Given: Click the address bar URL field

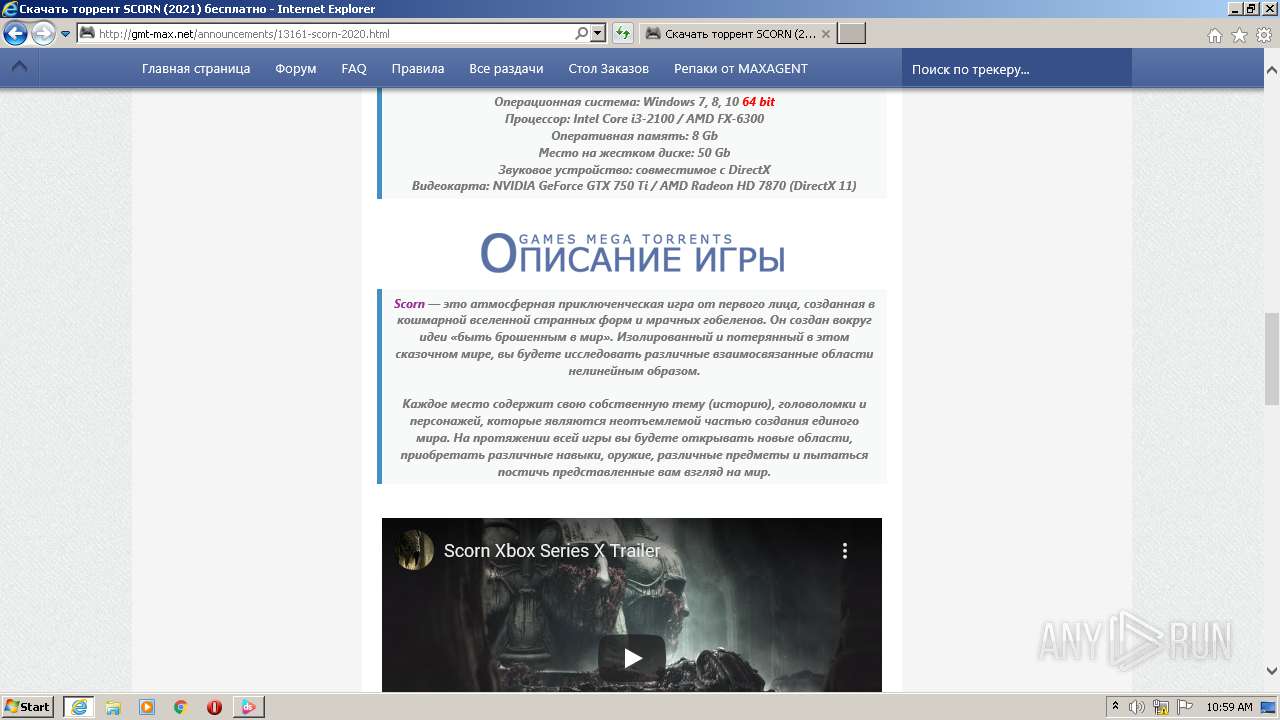Looking at the screenshot, I should pos(334,33).
